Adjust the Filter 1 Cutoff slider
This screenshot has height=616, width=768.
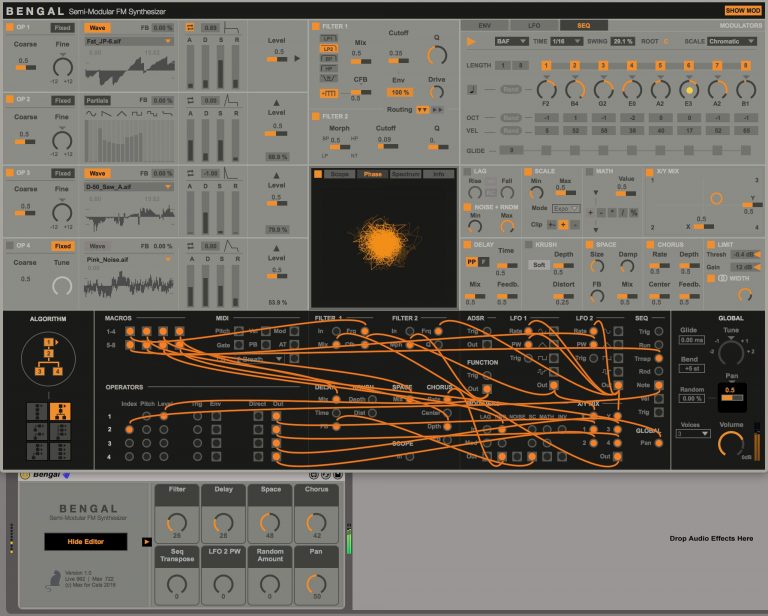click(x=398, y=61)
